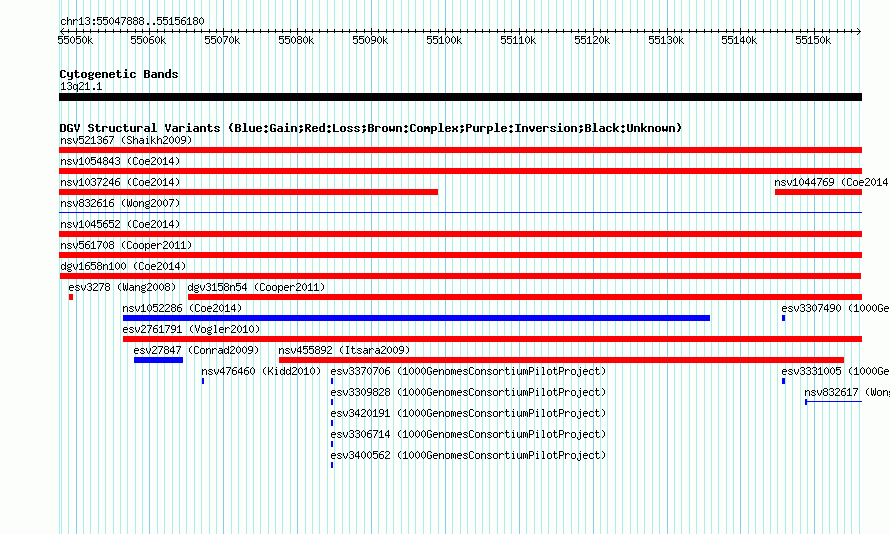
Task: Open variant esv3420191 label
Action: [468, 413]
